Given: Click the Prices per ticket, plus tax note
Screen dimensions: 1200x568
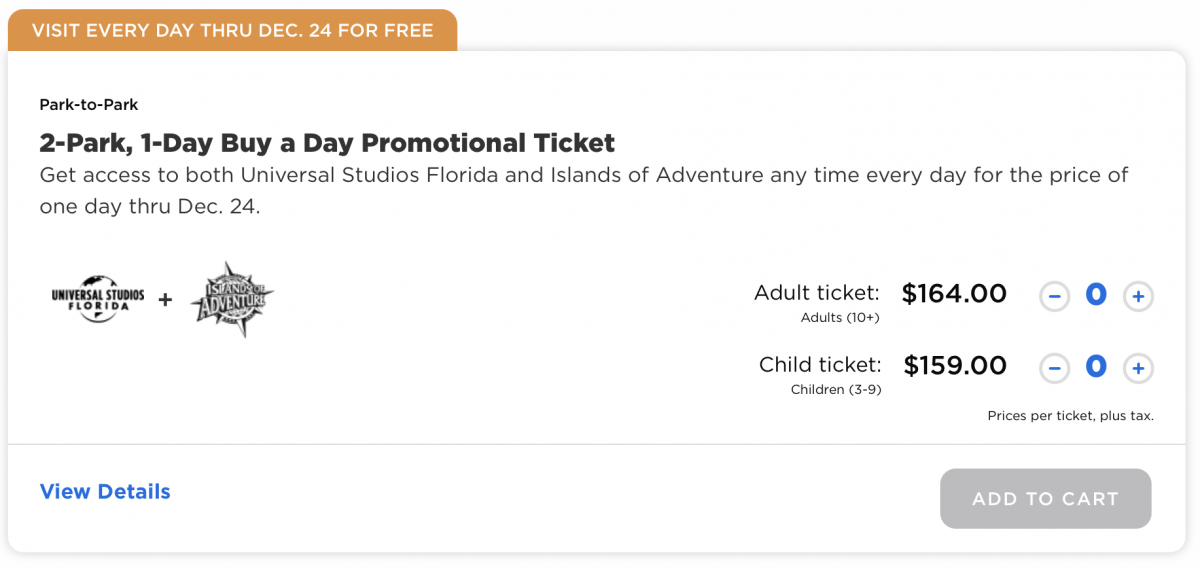Looking at the screenshot, I should pos(1071,415).
